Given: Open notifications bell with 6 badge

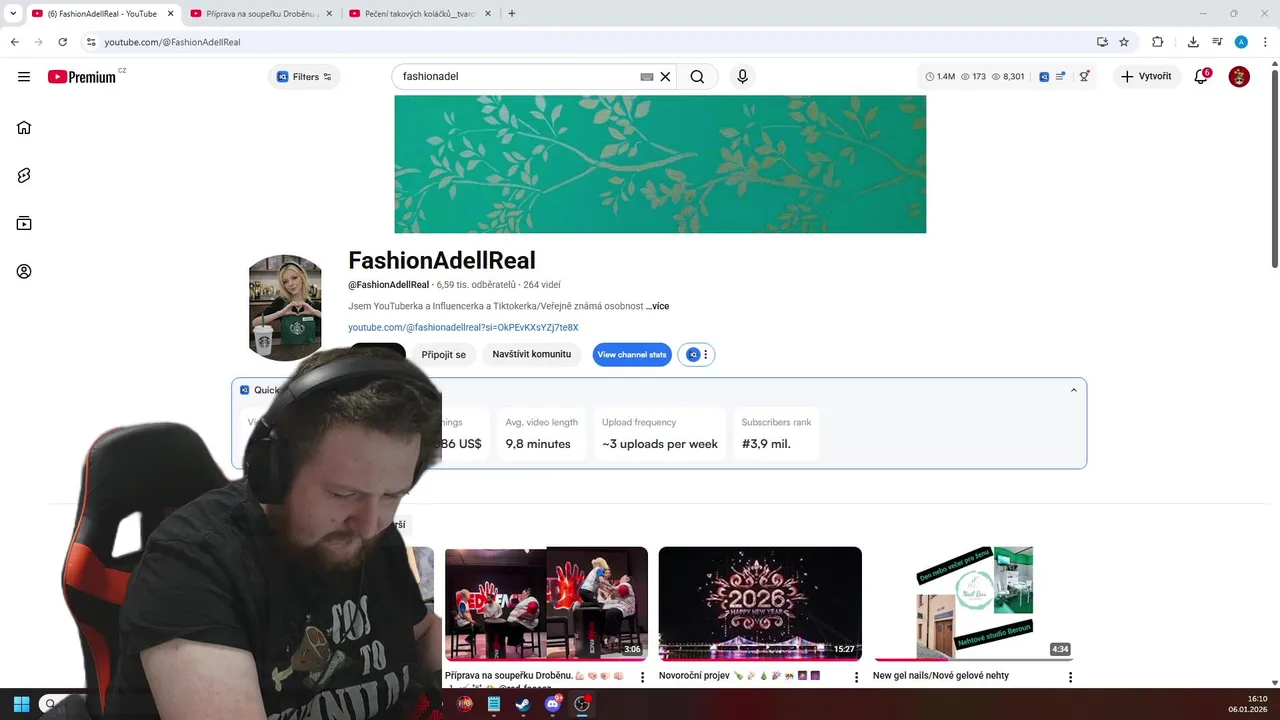Looking at the screenshot, I should coord(1202,77).
